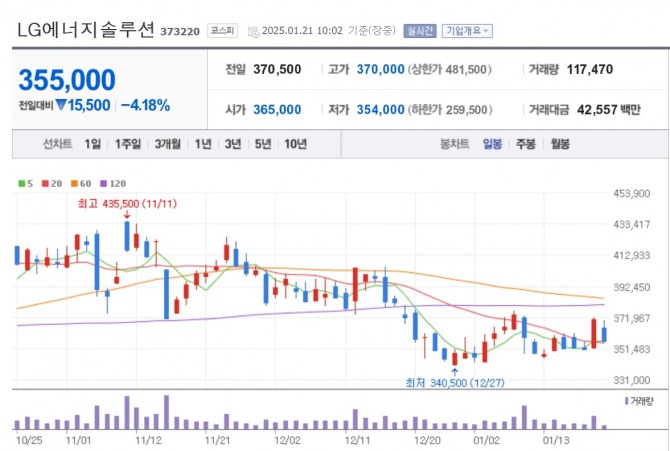Select the 일봉 daily candle chart
Viewport: 670px width, 451px height.
(492, 144)
